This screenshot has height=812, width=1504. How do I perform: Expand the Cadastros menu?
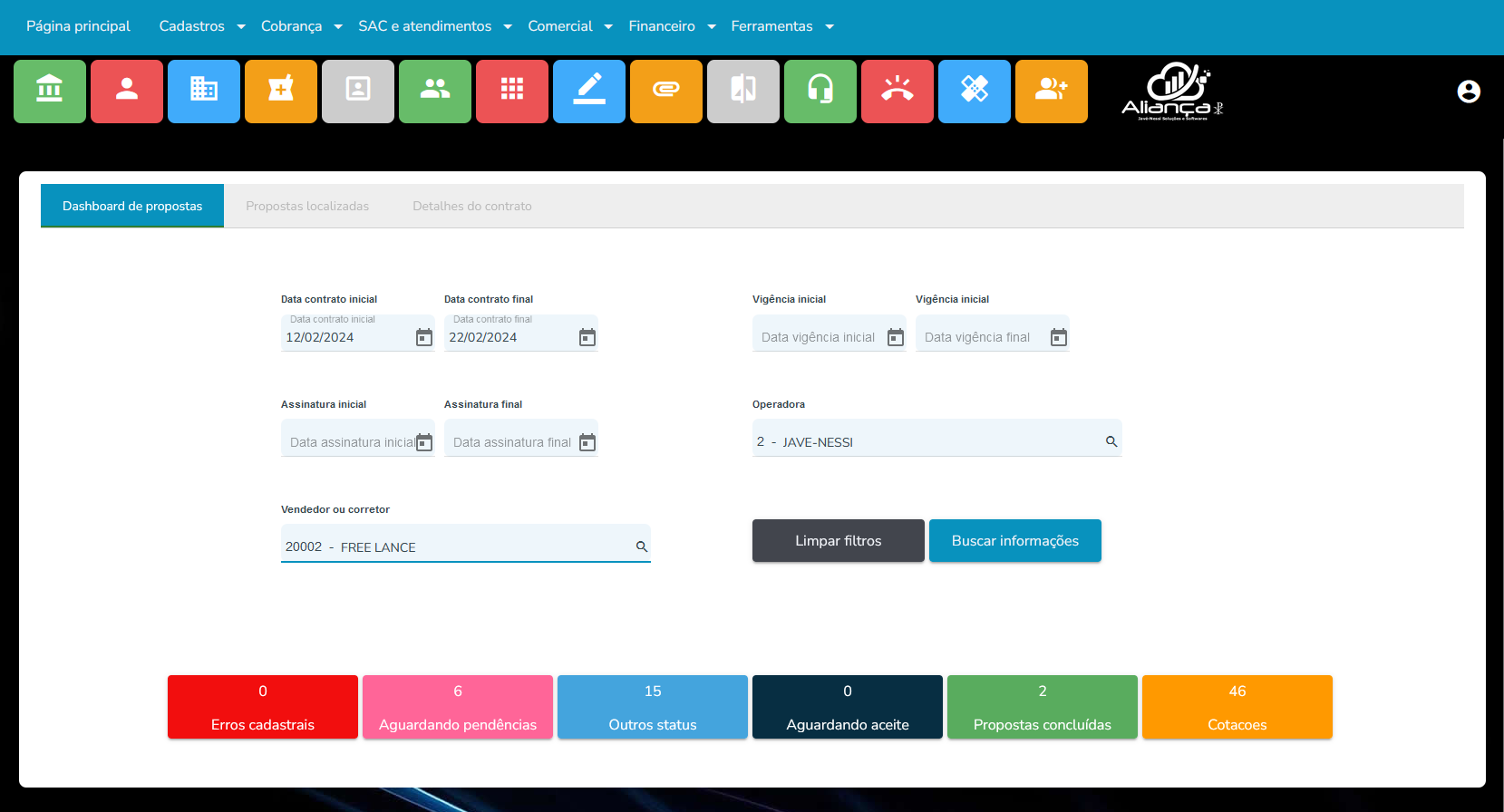[202, 26]
